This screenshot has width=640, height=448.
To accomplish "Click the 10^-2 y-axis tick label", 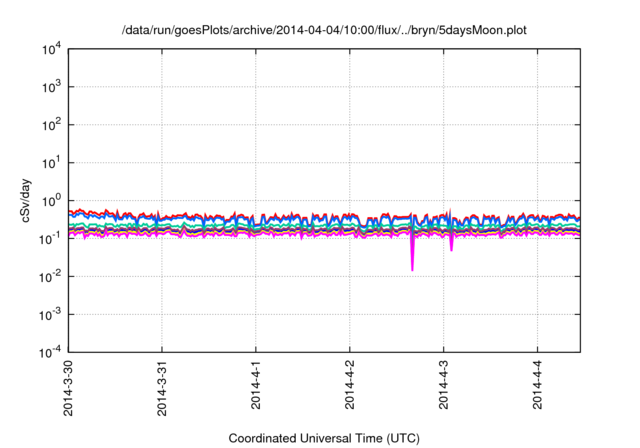I will click(x=50, y=277).
